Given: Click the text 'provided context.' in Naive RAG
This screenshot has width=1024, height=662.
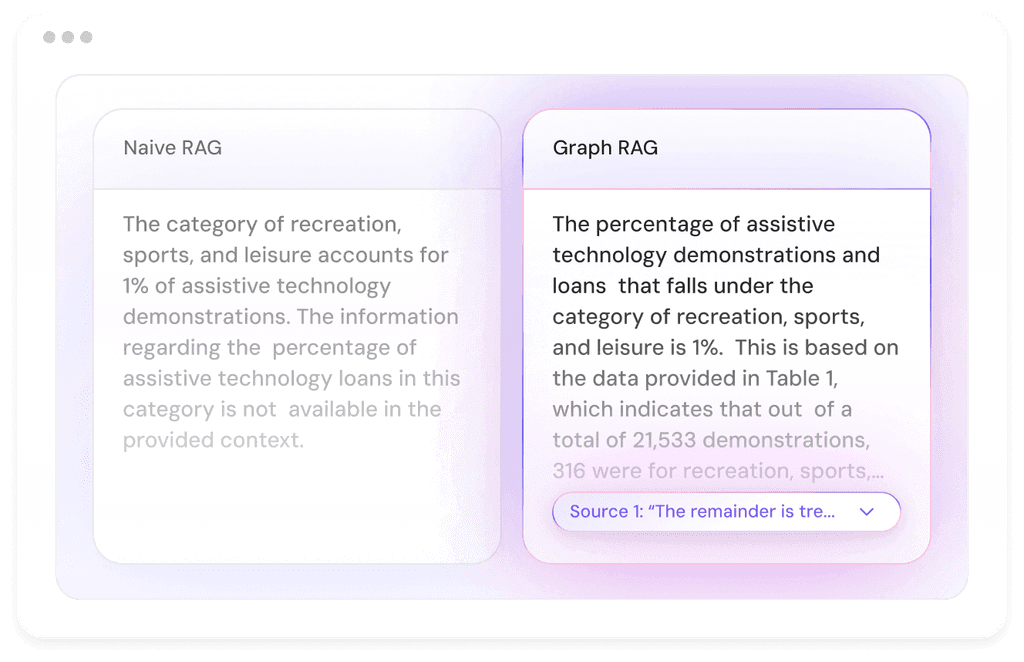Looking at the screenshot, I should click(213, 440).
